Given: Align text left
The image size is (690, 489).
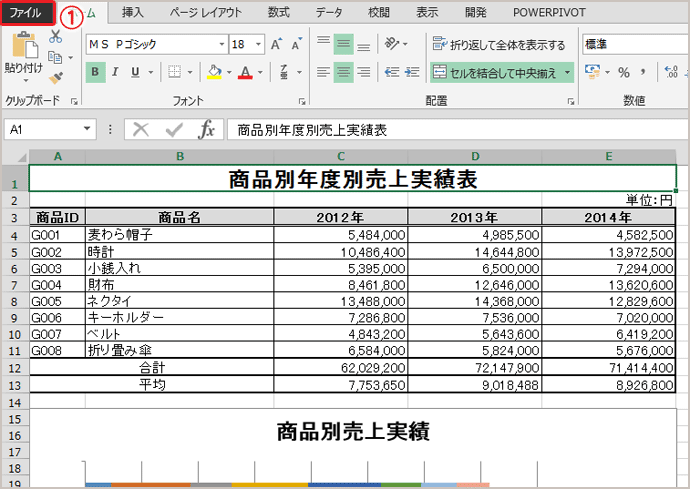Looking at the screenshot, I should (x=323, y=72).
